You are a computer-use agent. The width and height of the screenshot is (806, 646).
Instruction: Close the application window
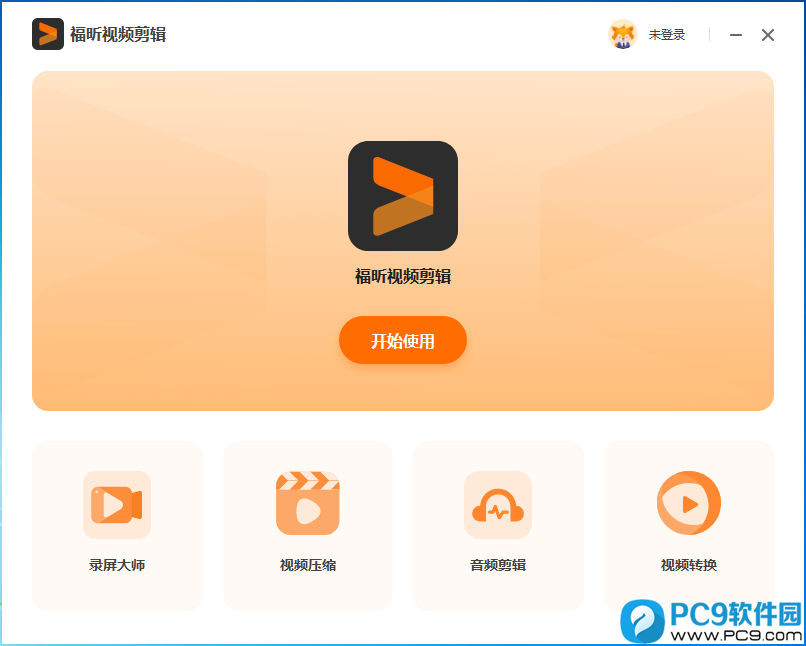click(767, 35)
